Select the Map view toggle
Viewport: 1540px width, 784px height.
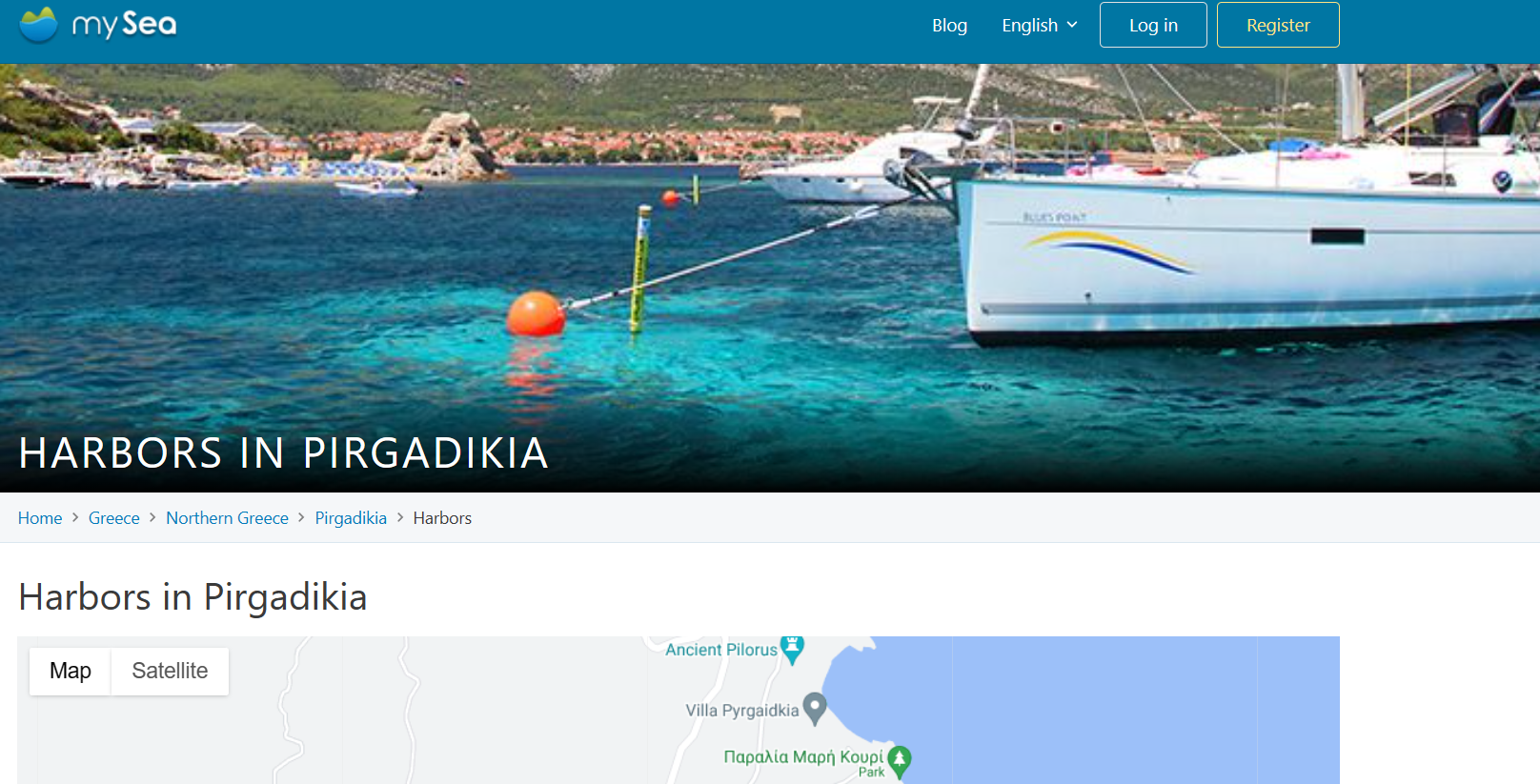pos(71,671)
